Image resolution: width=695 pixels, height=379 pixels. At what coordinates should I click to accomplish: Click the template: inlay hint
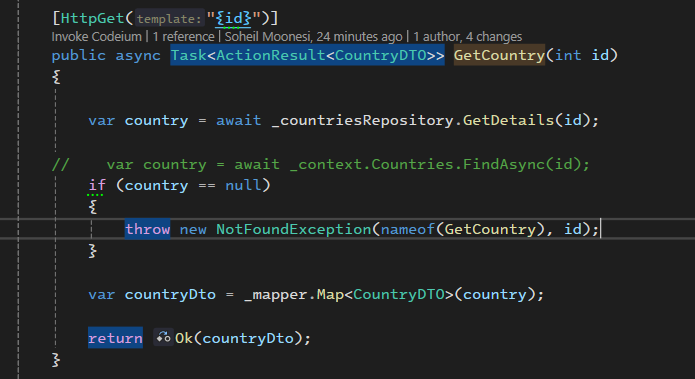point(169,19)
